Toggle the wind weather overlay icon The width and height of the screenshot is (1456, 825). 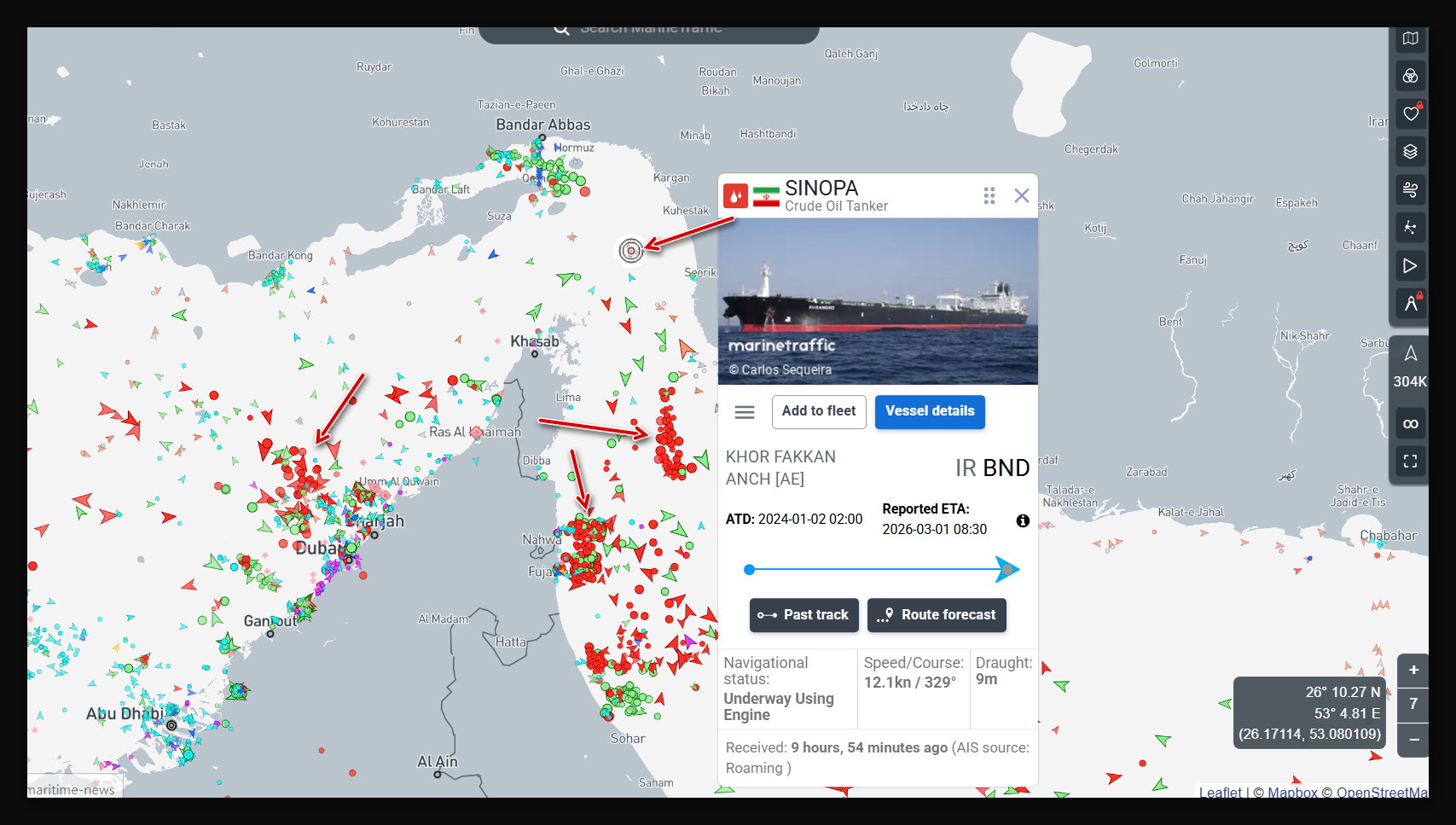(x=1411, y=189)
